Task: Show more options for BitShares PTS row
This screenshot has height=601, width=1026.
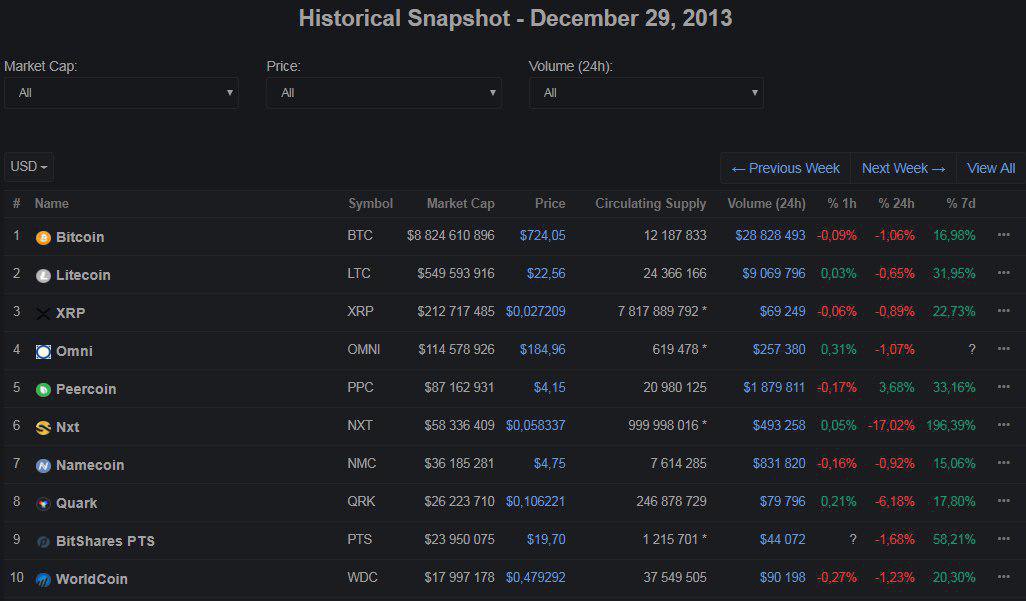Action: [x=1003, y=539]
